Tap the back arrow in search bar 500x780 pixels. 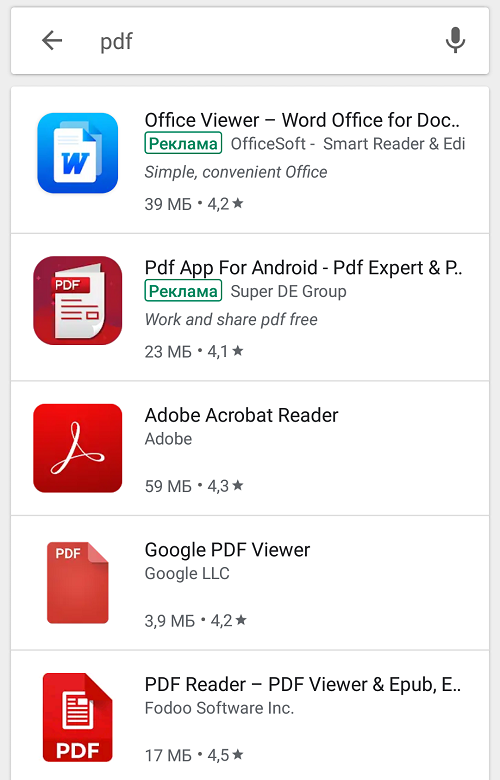click(52, 40)
